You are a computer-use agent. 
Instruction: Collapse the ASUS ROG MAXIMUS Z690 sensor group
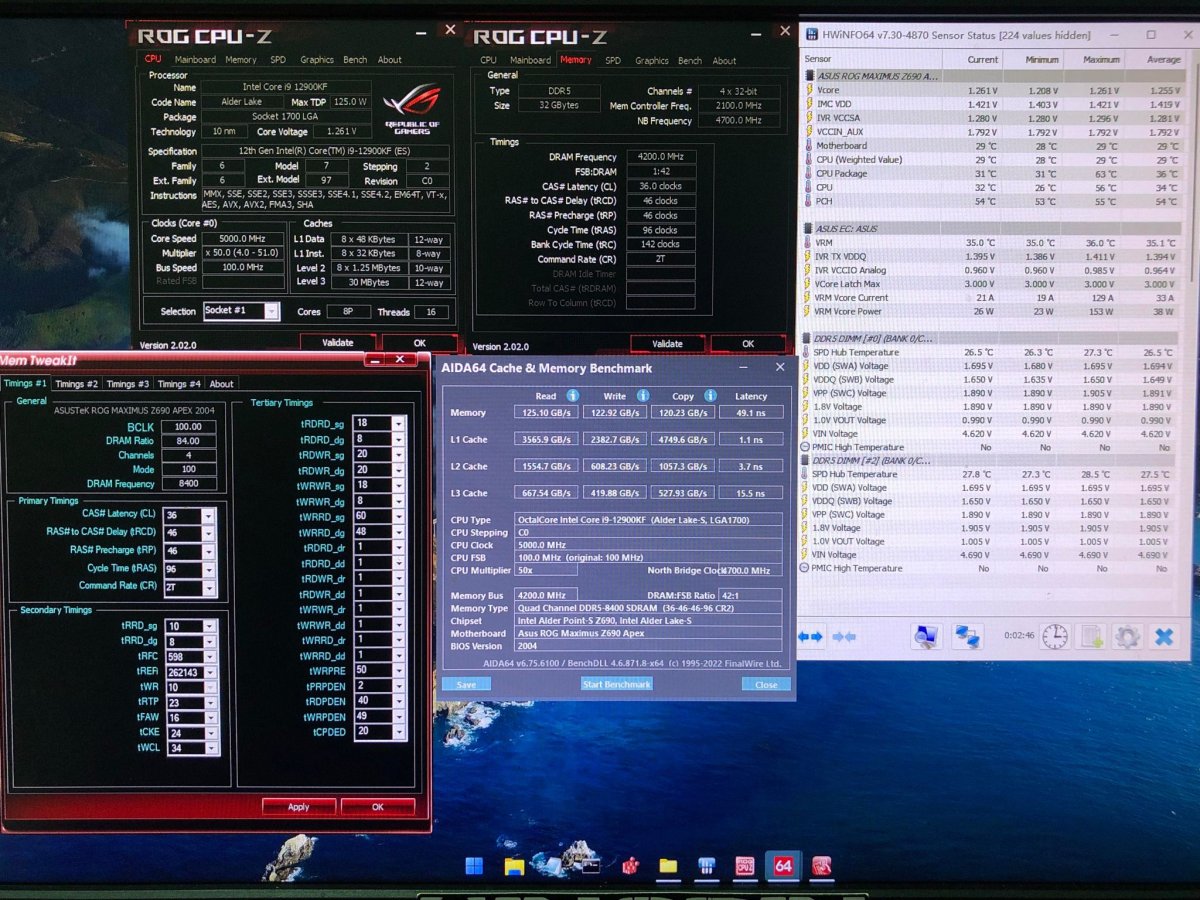tap(809, 76)
